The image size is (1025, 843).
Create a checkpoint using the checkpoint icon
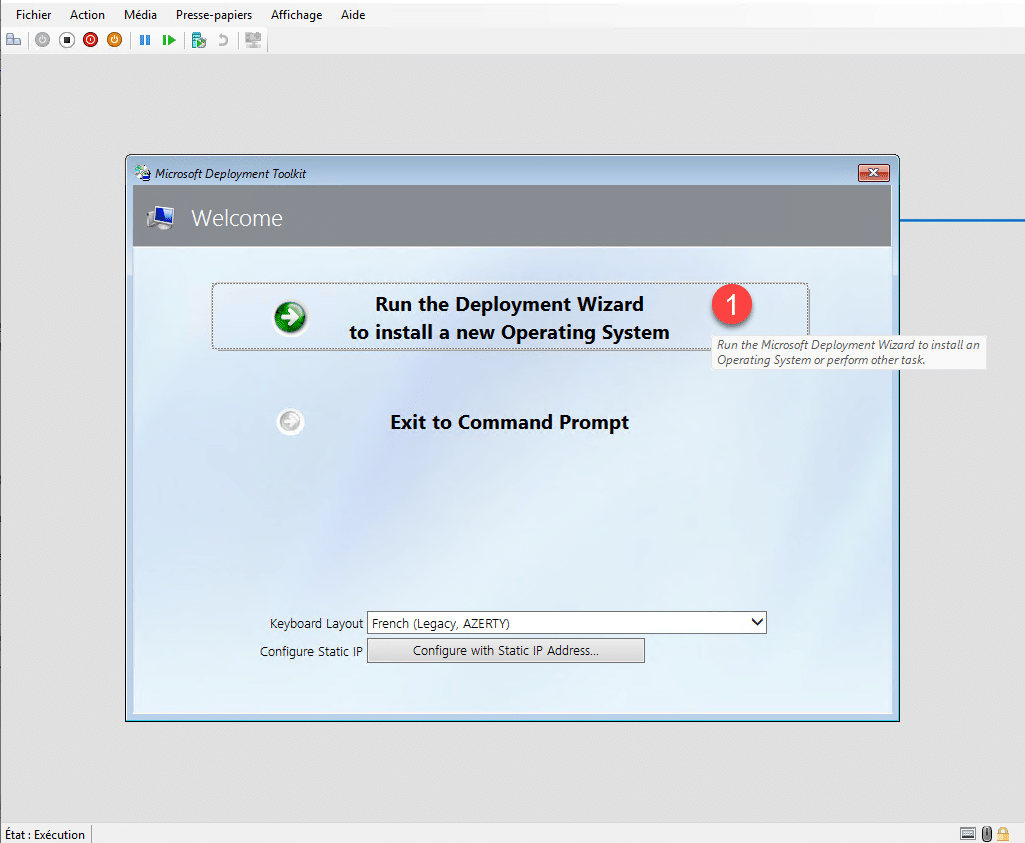(199, 40)
